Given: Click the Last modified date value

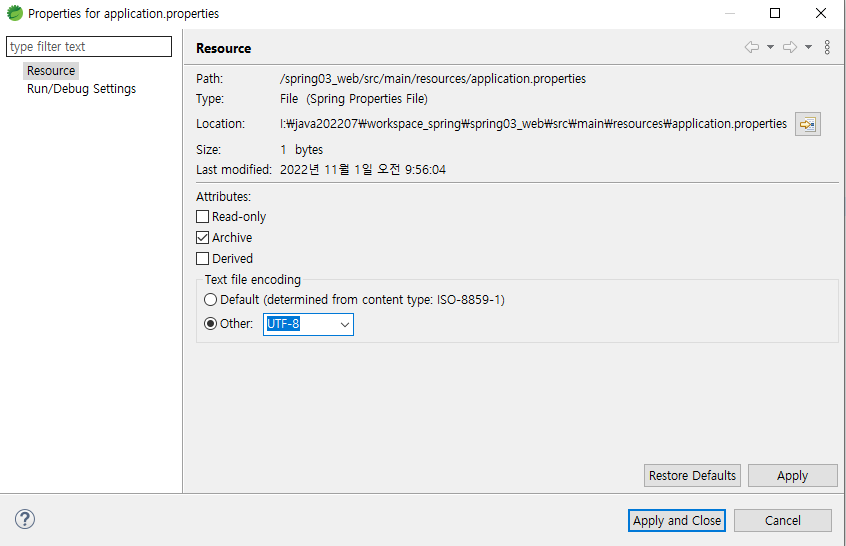Looking at the screenshot, I should tap(363, 169).
